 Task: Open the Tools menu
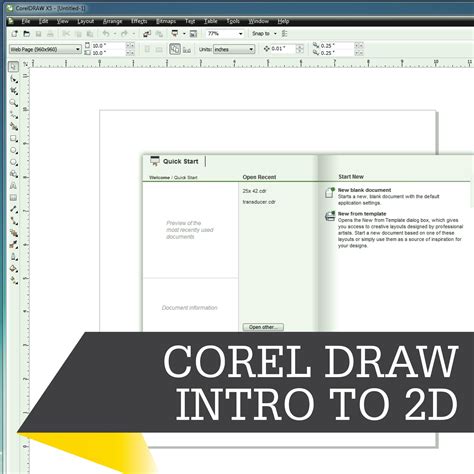click(233, 21)
